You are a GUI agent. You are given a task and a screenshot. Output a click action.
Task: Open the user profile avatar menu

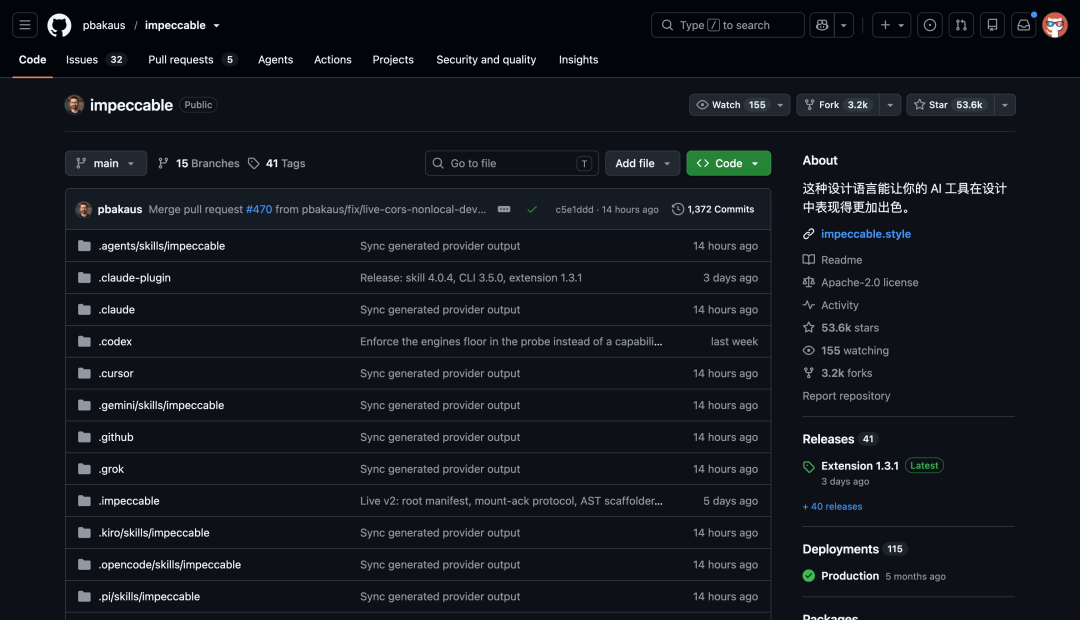[1055, 25]
